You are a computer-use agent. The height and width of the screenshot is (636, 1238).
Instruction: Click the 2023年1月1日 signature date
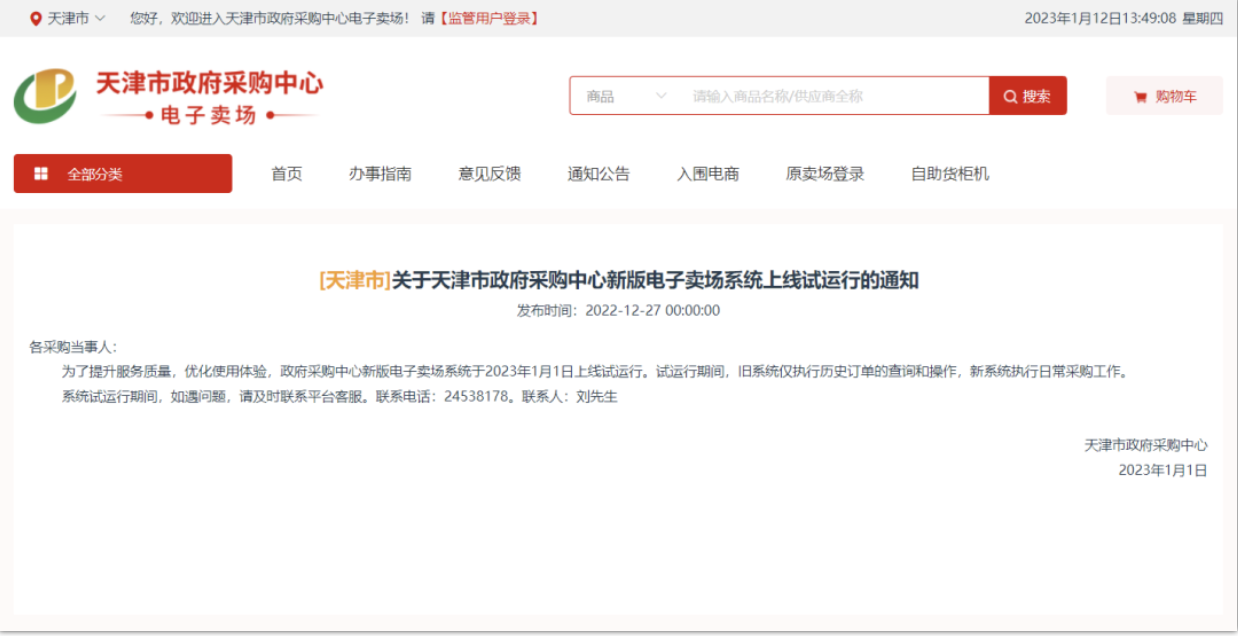(1163, 470)
